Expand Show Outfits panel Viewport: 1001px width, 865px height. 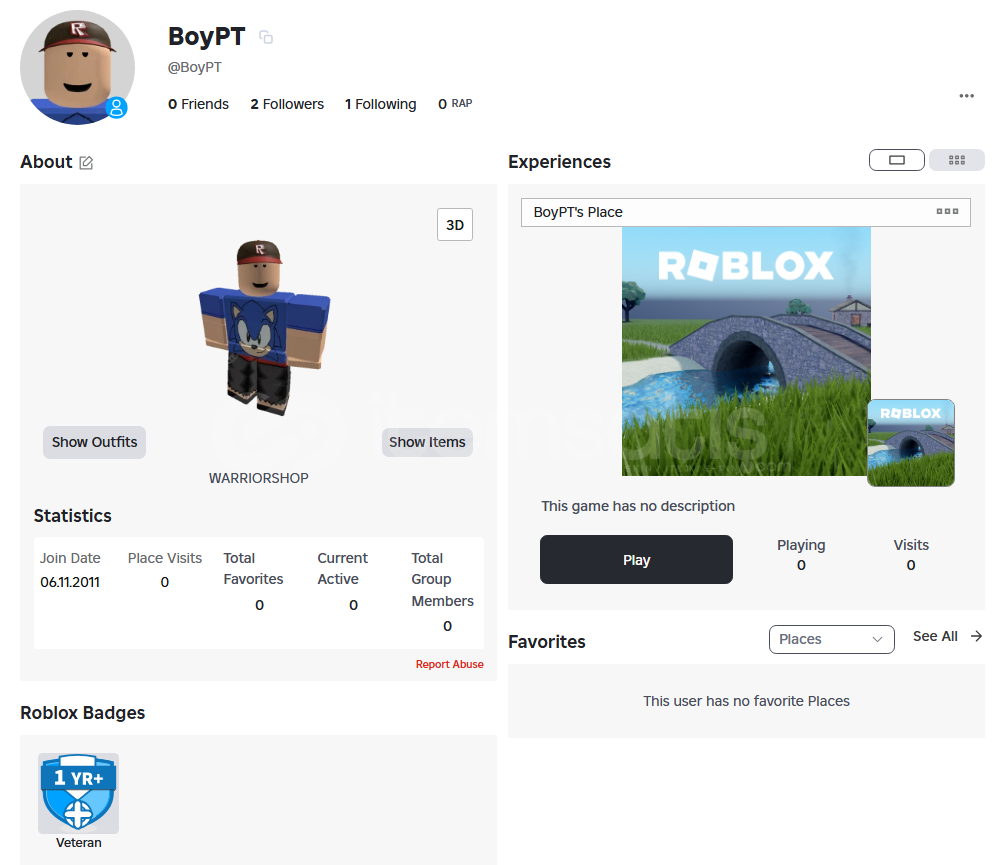point(94,442)
